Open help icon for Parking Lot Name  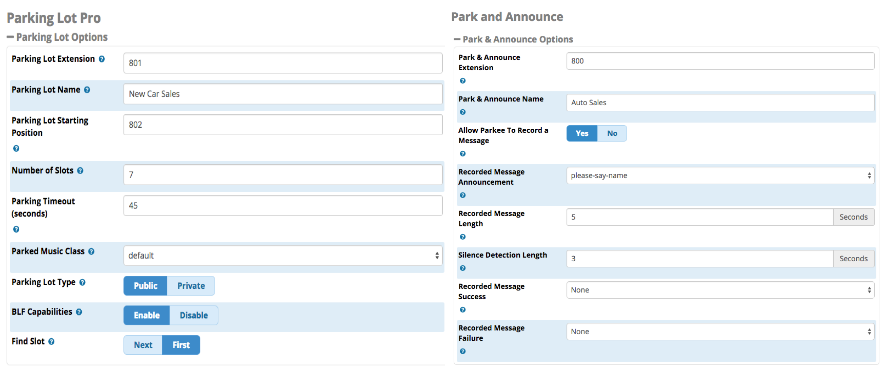[87, 89]
